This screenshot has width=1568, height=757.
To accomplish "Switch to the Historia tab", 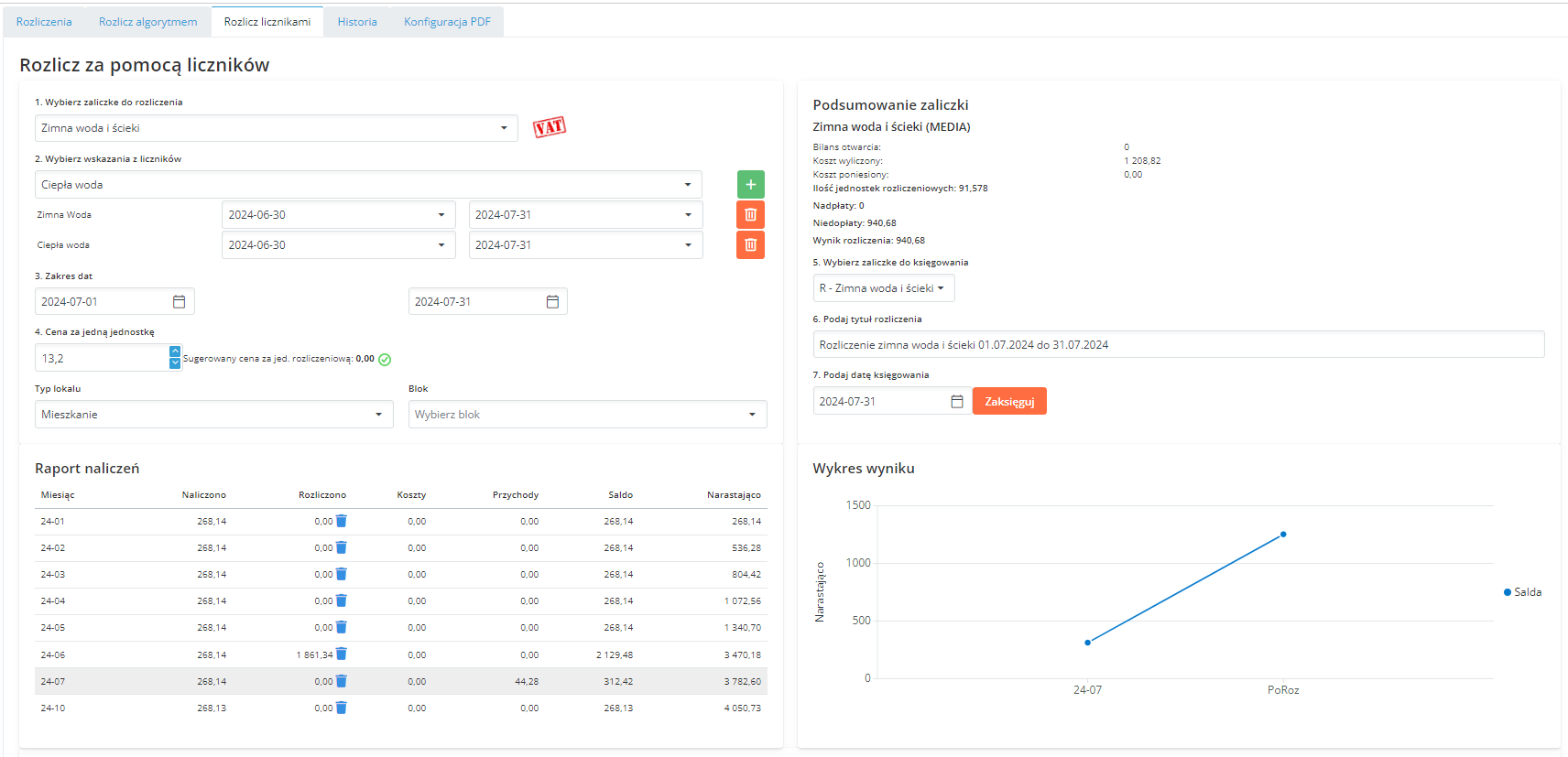I will pos(357,22).
